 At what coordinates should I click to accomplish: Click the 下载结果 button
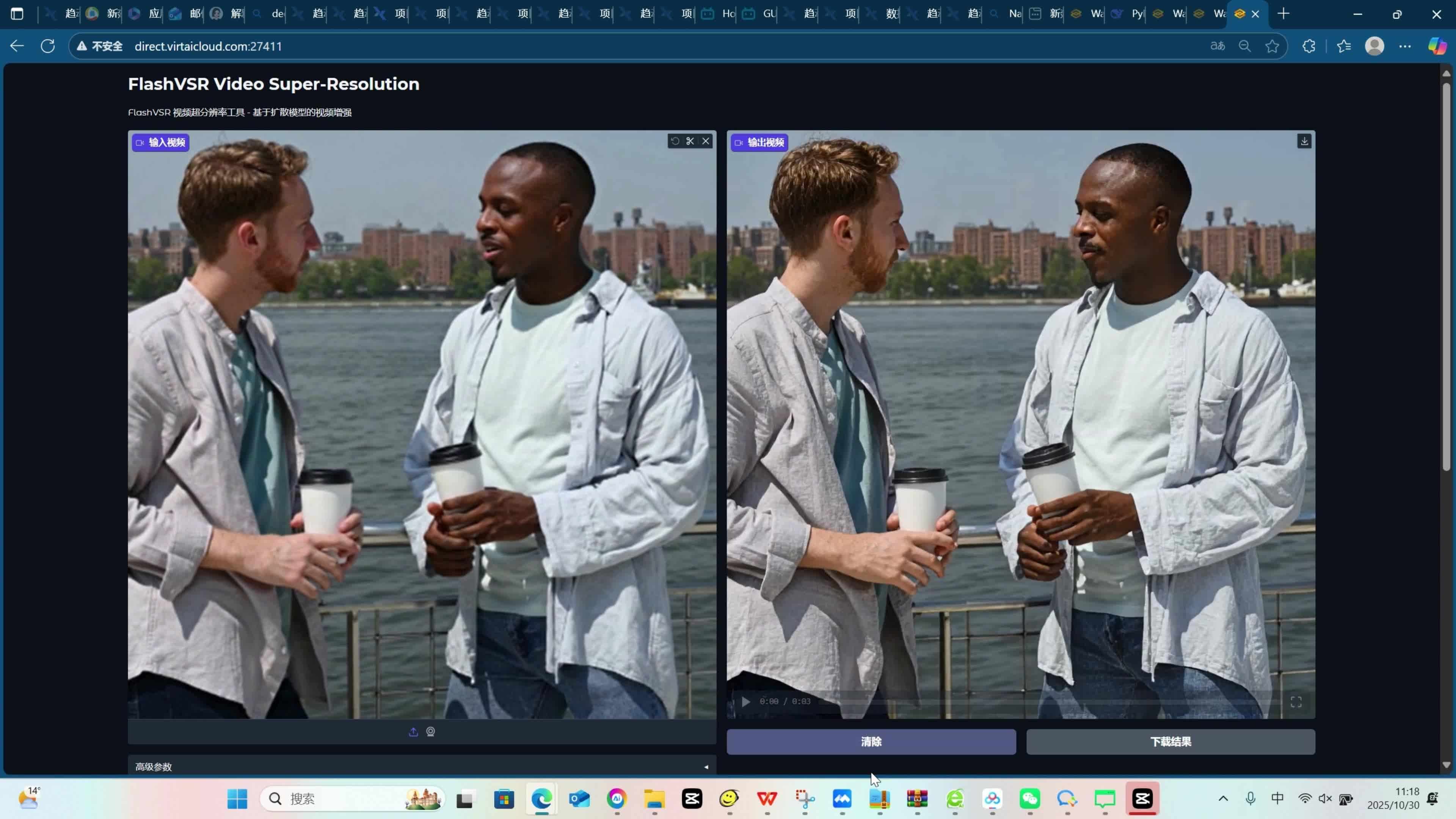pos(1170,742)
